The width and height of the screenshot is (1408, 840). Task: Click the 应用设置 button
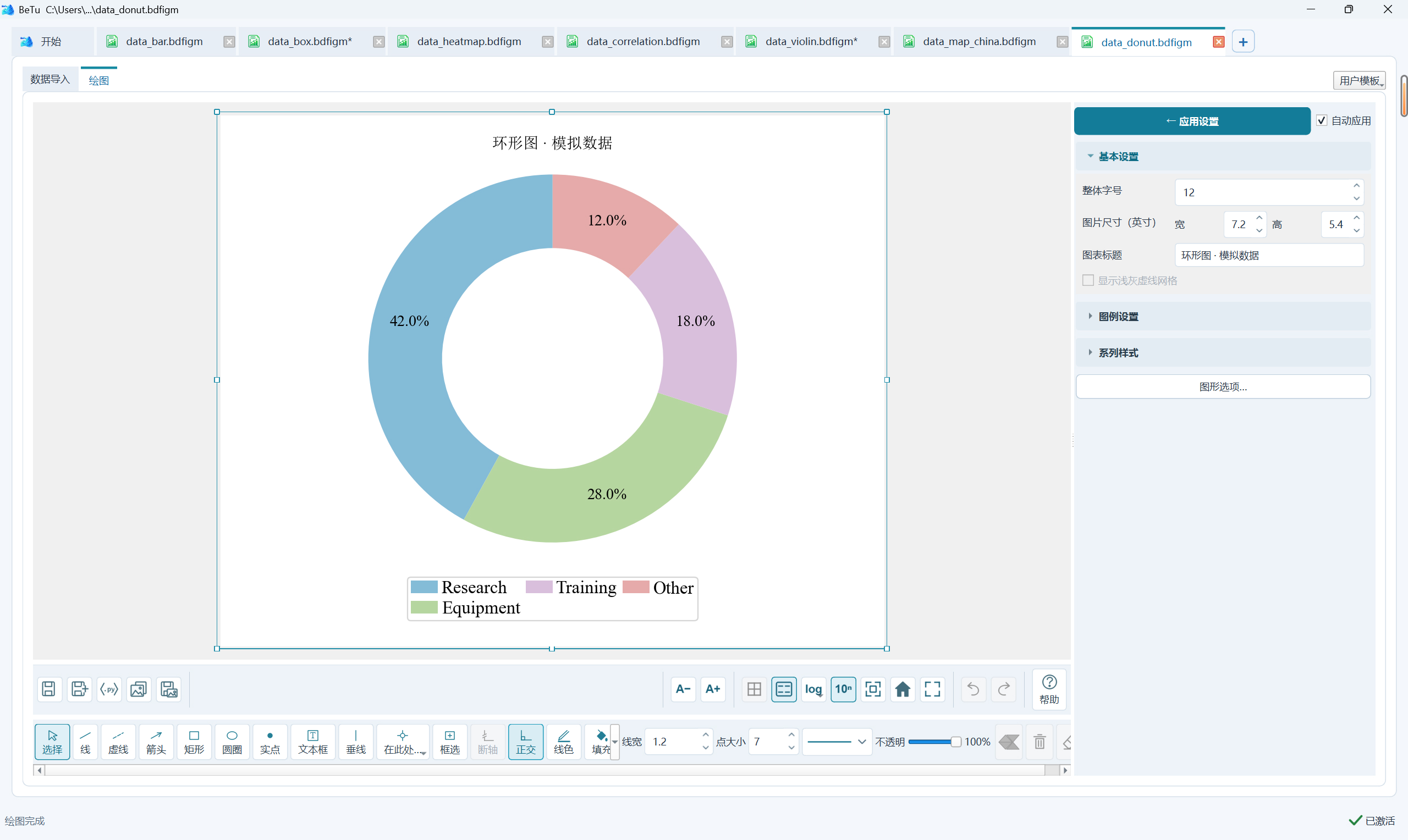[1192, 121]
